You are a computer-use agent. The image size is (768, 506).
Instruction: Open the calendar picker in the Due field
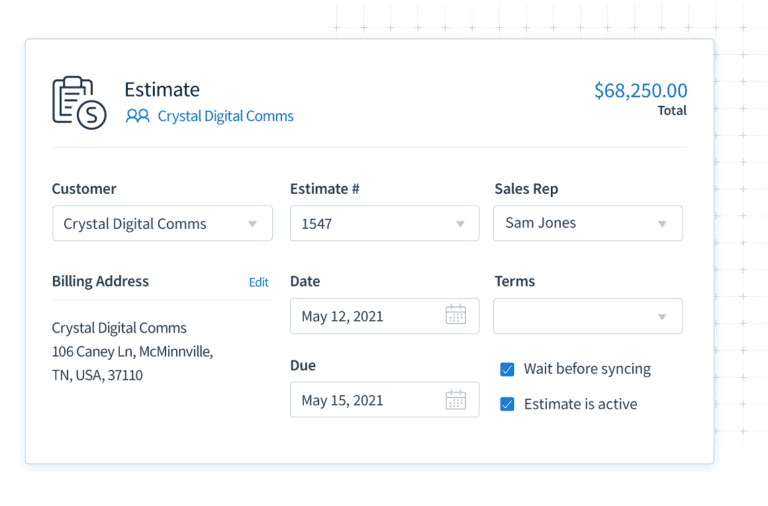pyautogui.click(x=455, y=400)
